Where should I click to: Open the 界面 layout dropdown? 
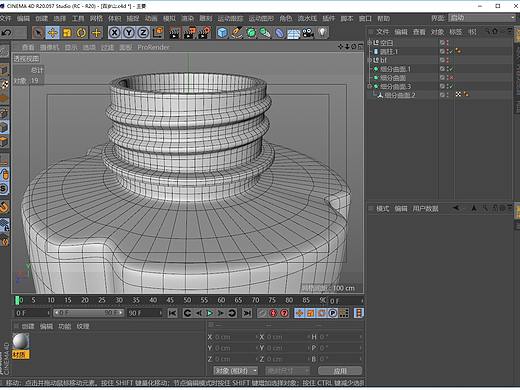pos(482,18)
